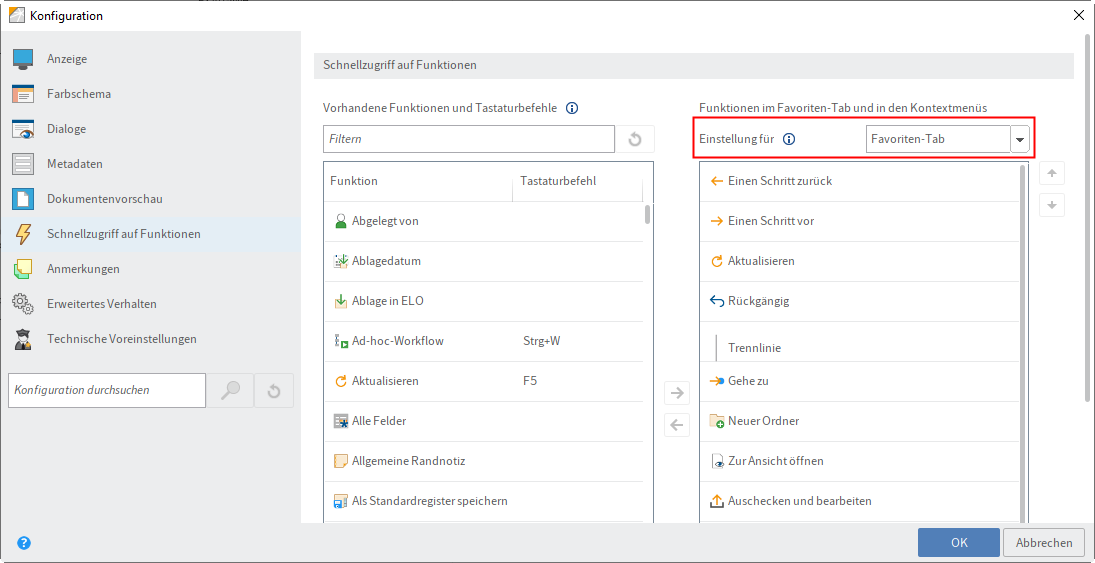Screen dimensions: 1095x563
Task: Move selected favorite up
Action: [1052, 173]
